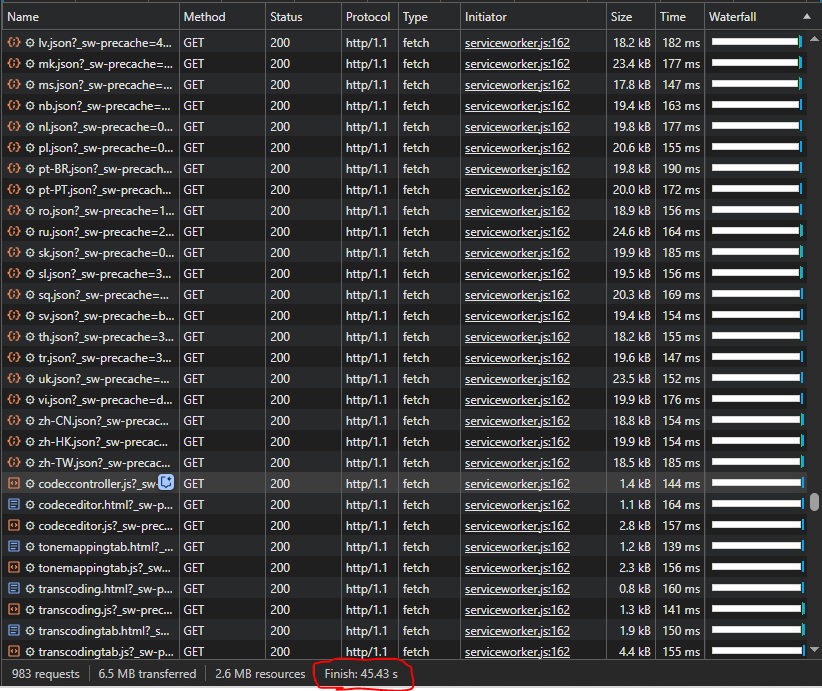This screenshot has width=822, height=691.
Task: Click the 983 requests summary text
Action: tap(44, 673)
